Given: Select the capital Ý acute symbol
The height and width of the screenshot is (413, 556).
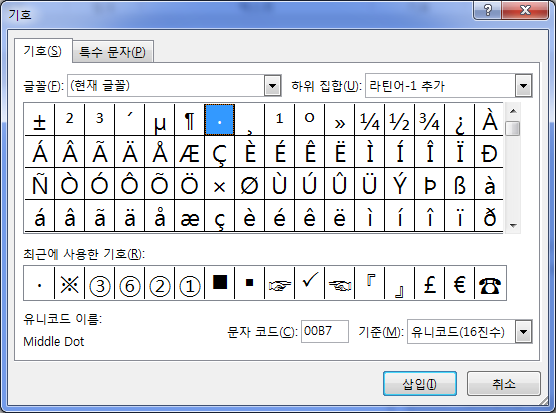Looking at the screenshot, I should tap(399, 184).
